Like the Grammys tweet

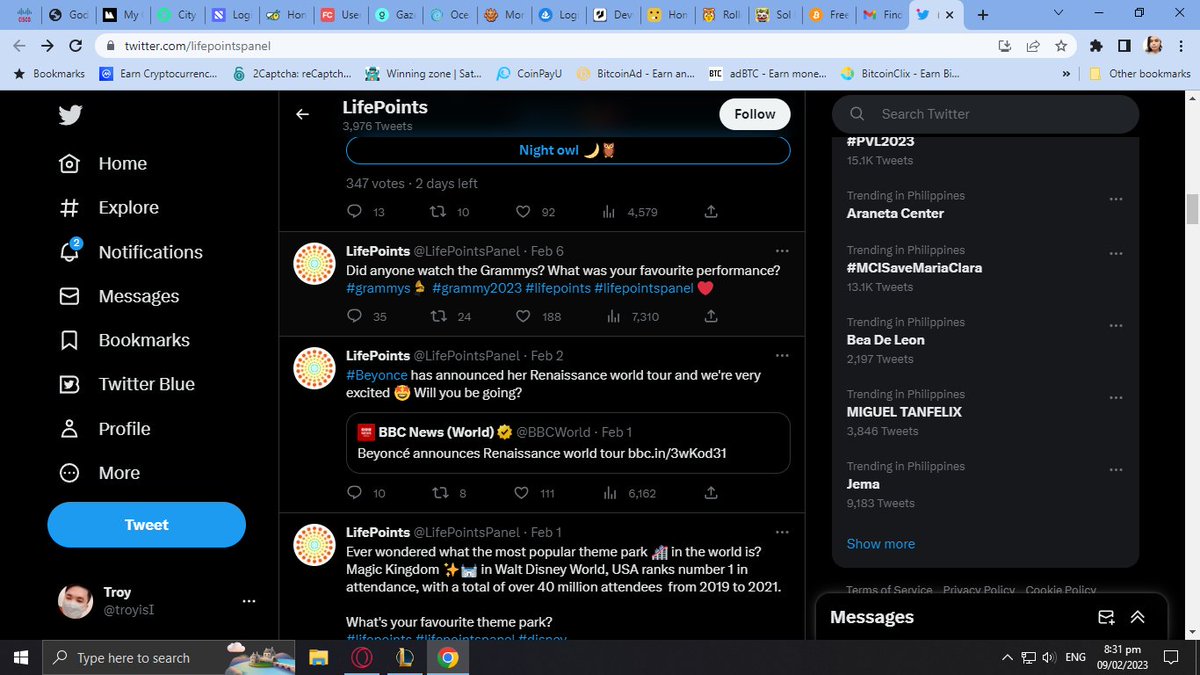(x=523, y=317)
